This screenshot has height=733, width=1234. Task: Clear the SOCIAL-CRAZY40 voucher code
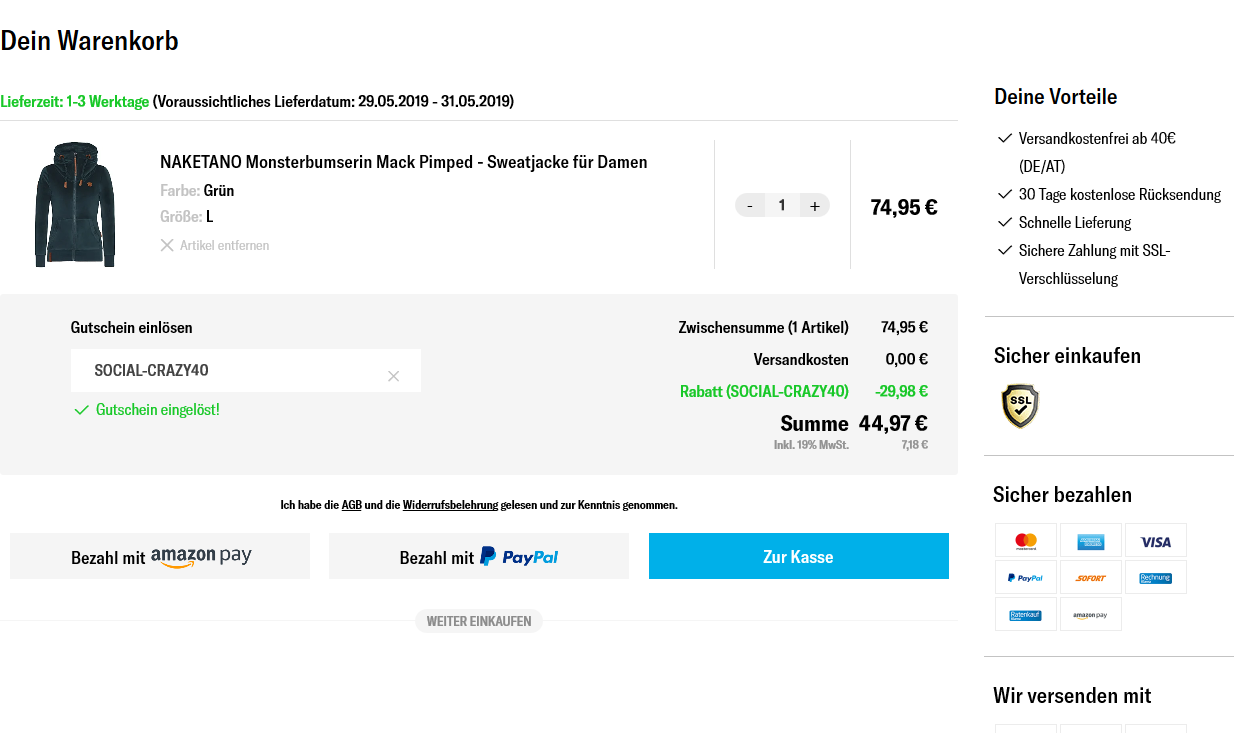point(393,376)
